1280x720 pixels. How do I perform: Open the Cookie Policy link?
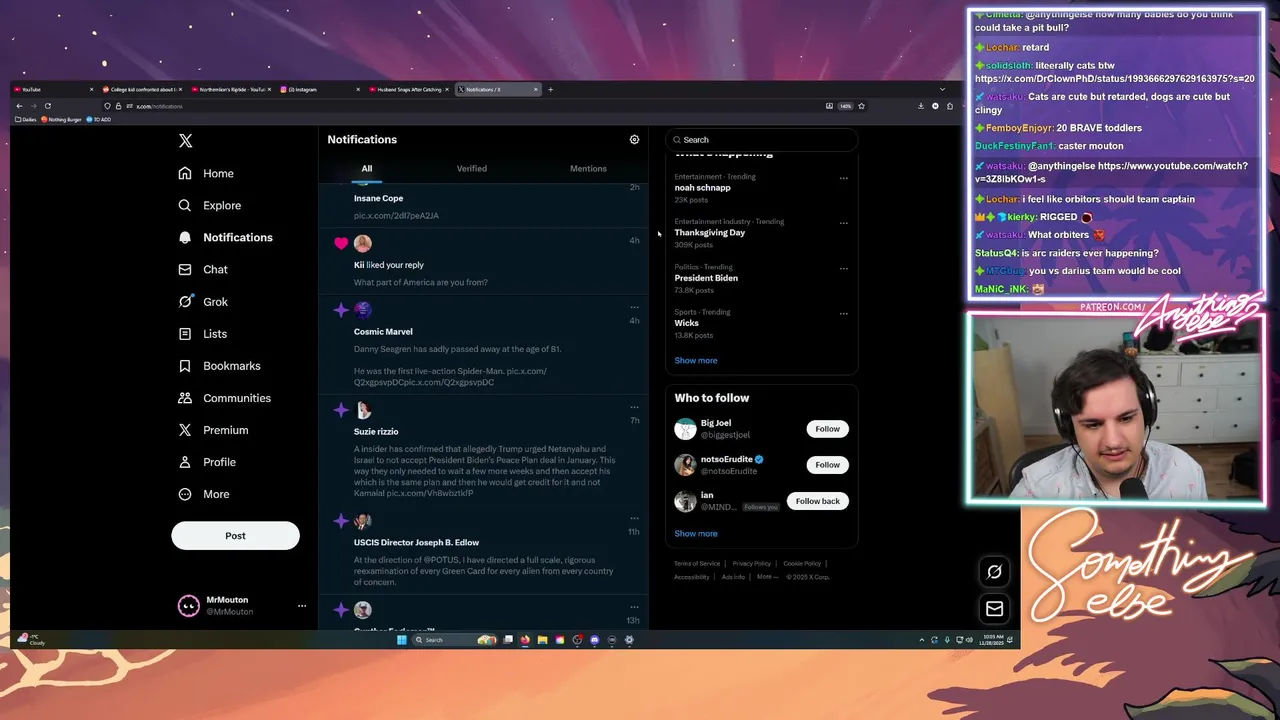click(x=802, y=564)
